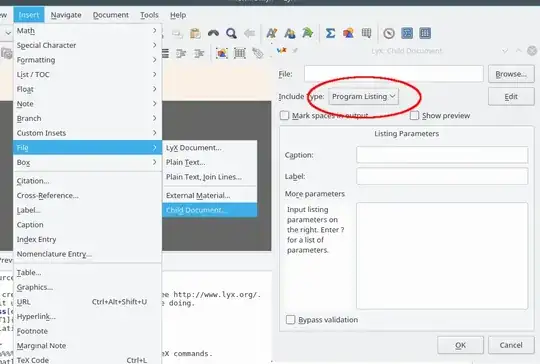Choose Marginal Note from Insert menu
This screenshot has width=540, height=364.
[x=87, y=346]
